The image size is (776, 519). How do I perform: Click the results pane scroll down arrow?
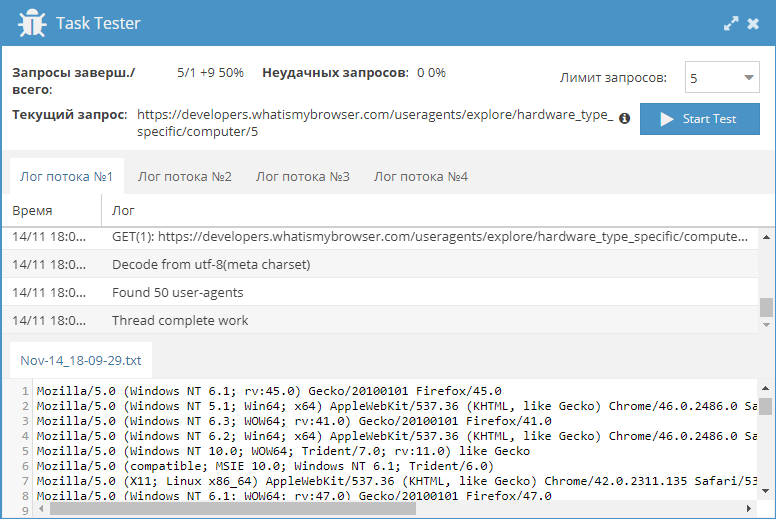click(x=765, y=491)
